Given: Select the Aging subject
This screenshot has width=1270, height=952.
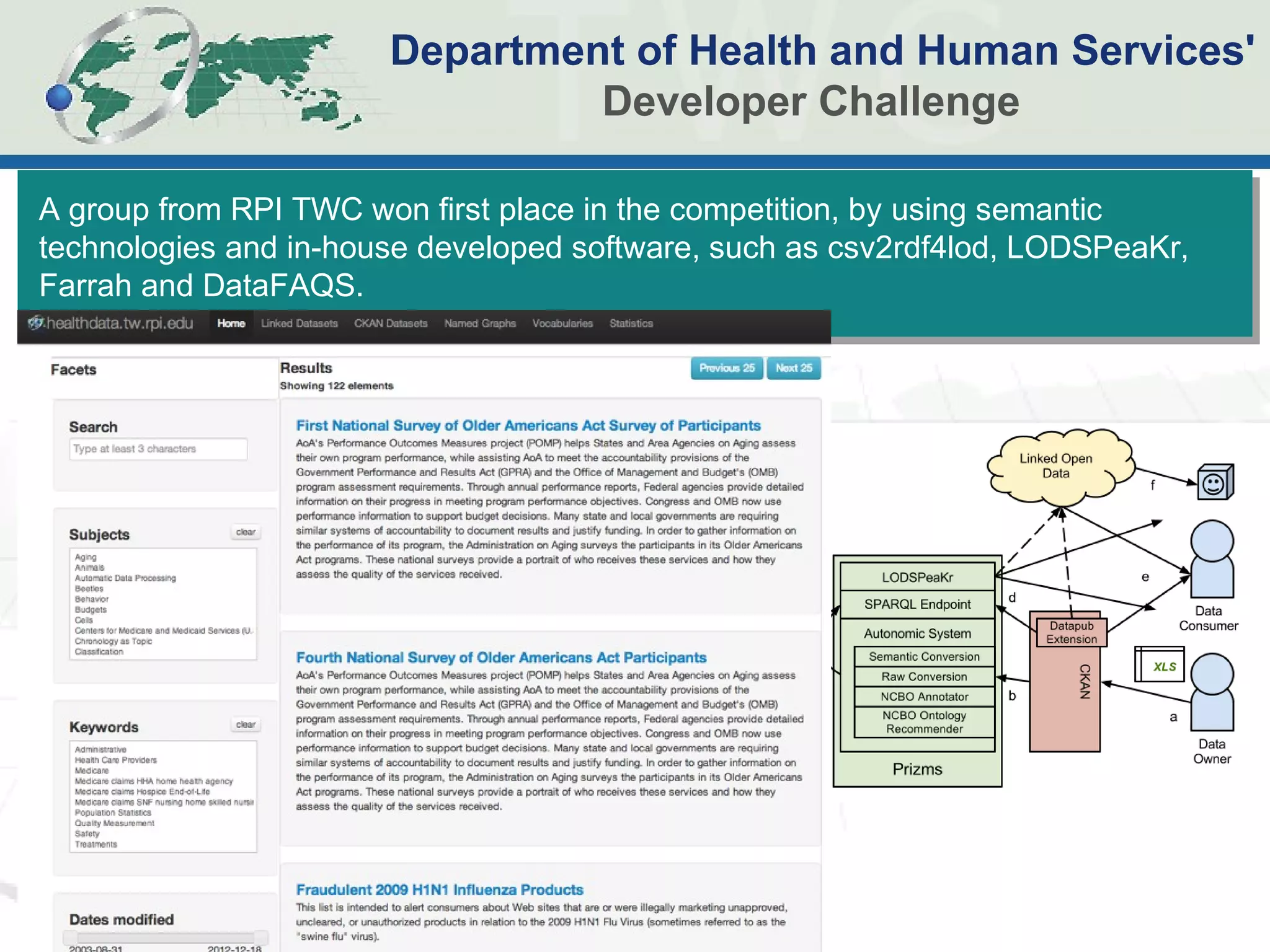Looking at the screenshot, I should [86, 557].
